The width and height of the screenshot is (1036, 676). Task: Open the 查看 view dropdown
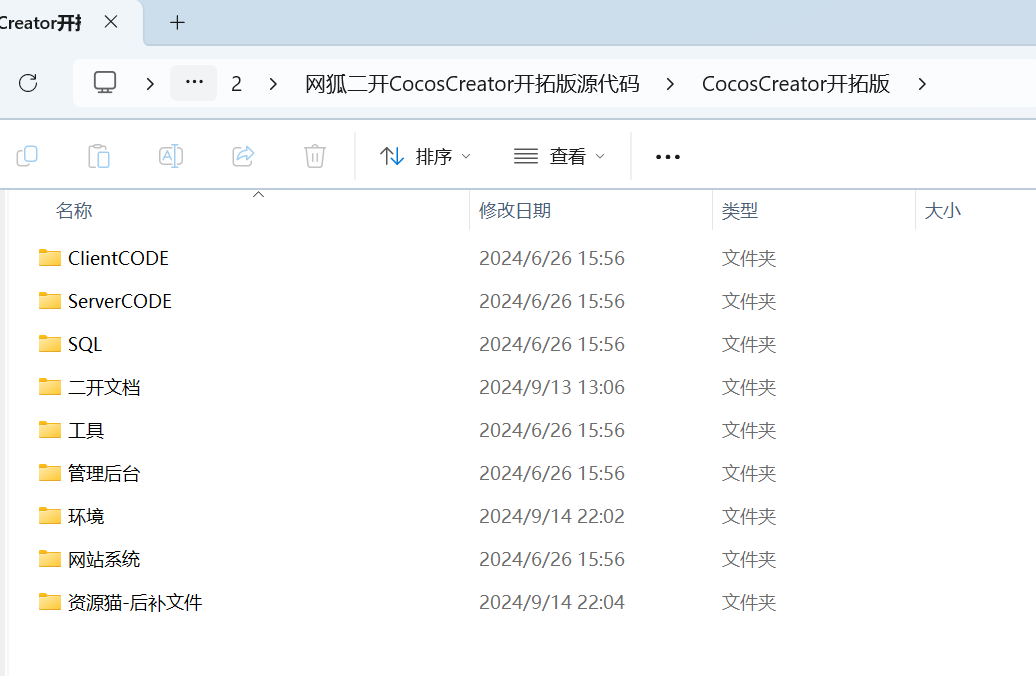(x=559, y=157)
